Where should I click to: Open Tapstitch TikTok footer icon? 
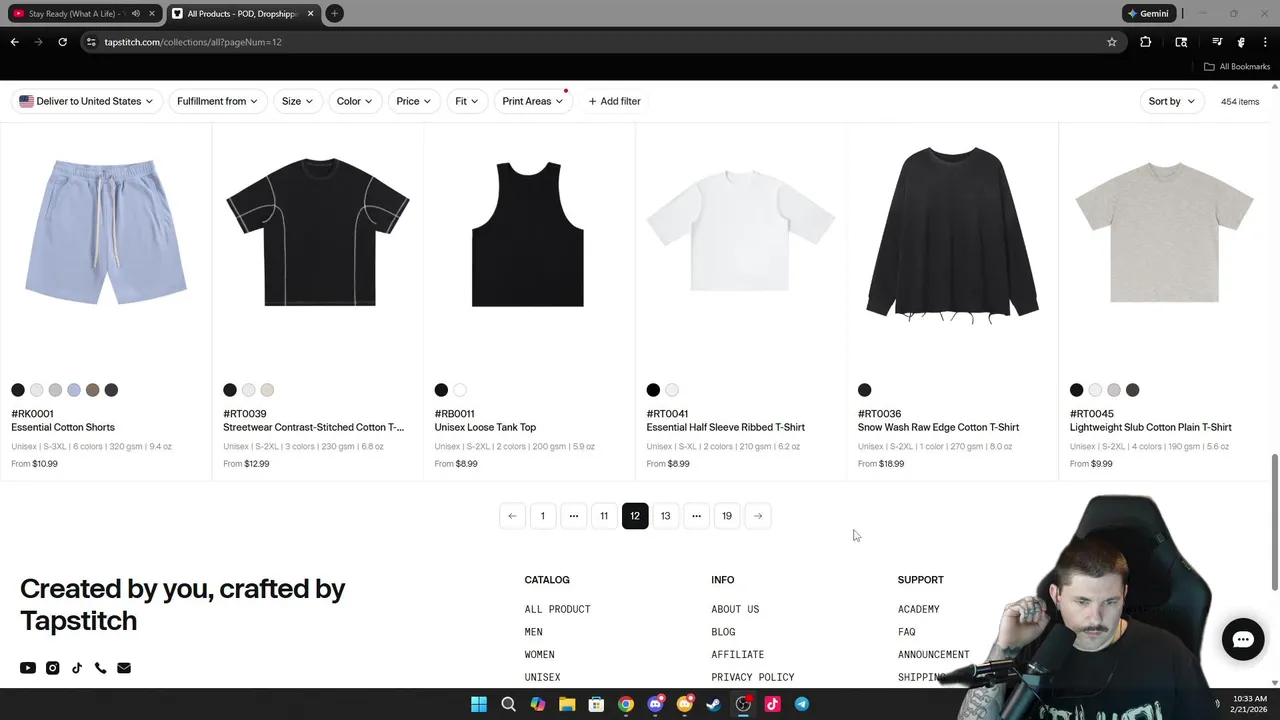coord(77,668)
